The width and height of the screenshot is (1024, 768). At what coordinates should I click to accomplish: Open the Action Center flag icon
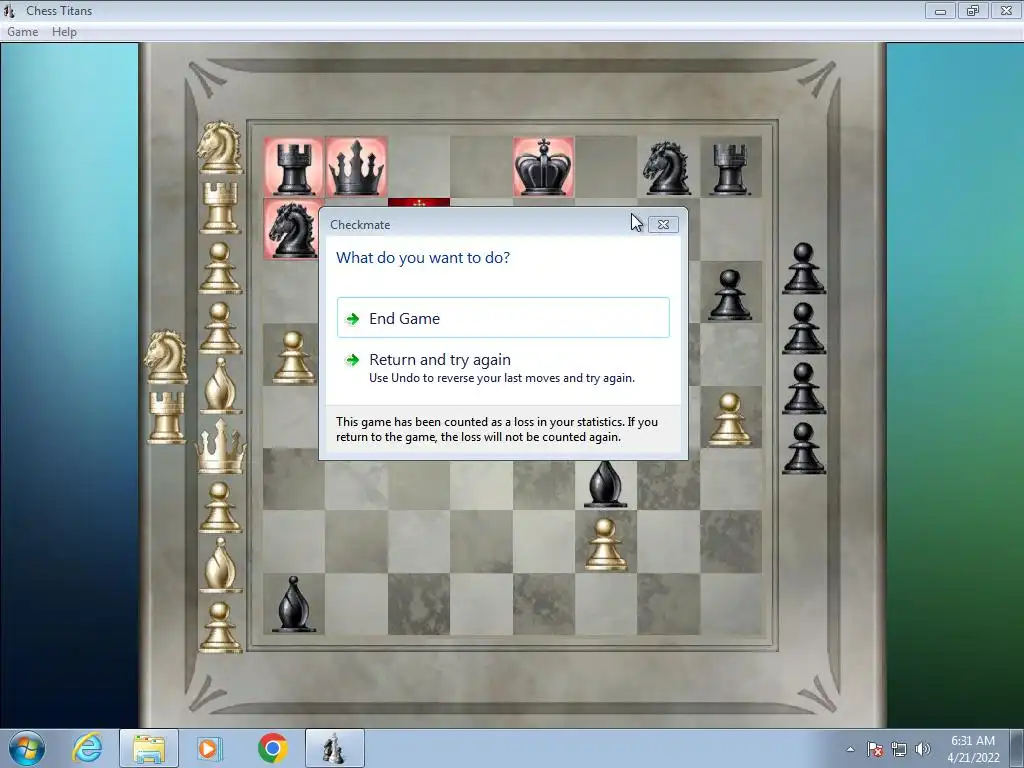click(x=875, y=749)
